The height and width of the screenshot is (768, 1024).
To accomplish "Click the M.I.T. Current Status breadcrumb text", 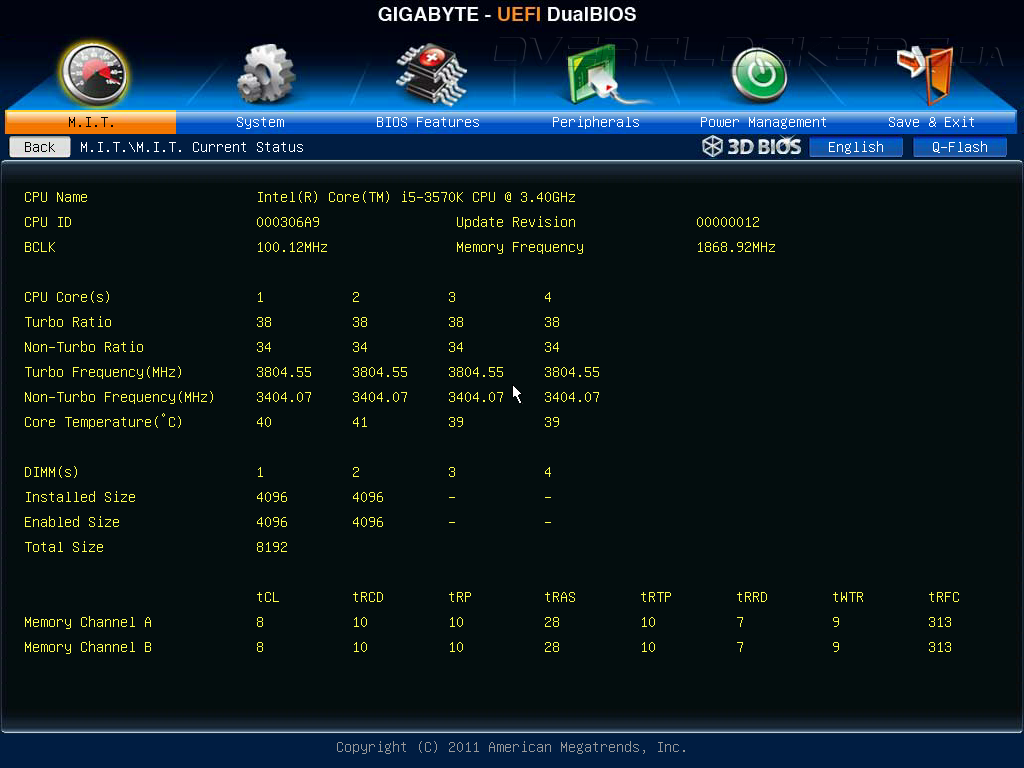I will 192,147.
